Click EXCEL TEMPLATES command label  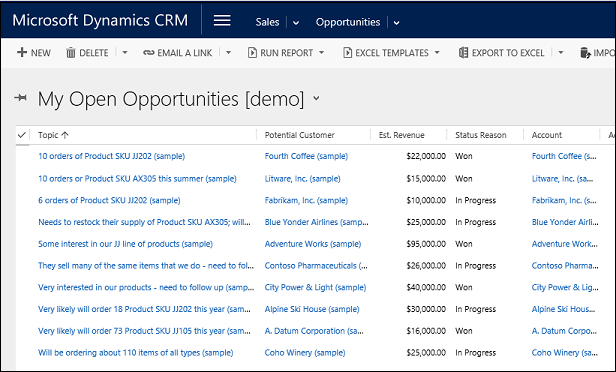(x=392, y=53)
